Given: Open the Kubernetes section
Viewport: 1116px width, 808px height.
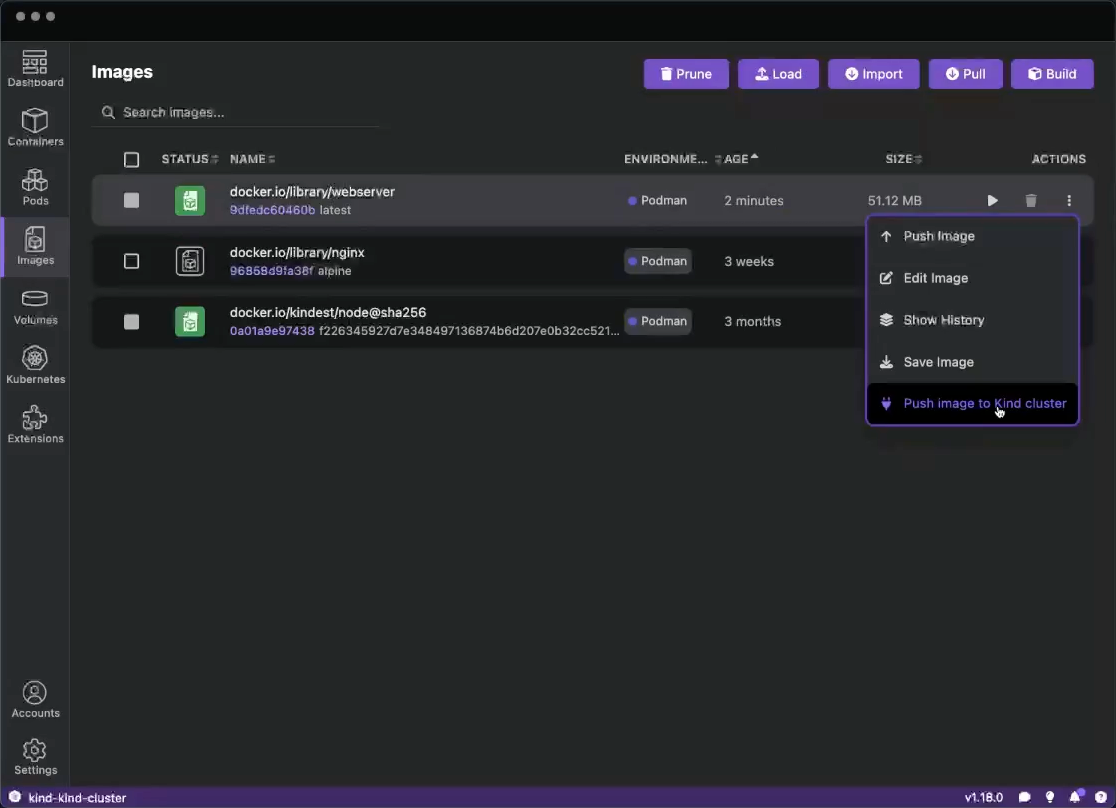Looking at the screenshot, I should tap(35, 365).
